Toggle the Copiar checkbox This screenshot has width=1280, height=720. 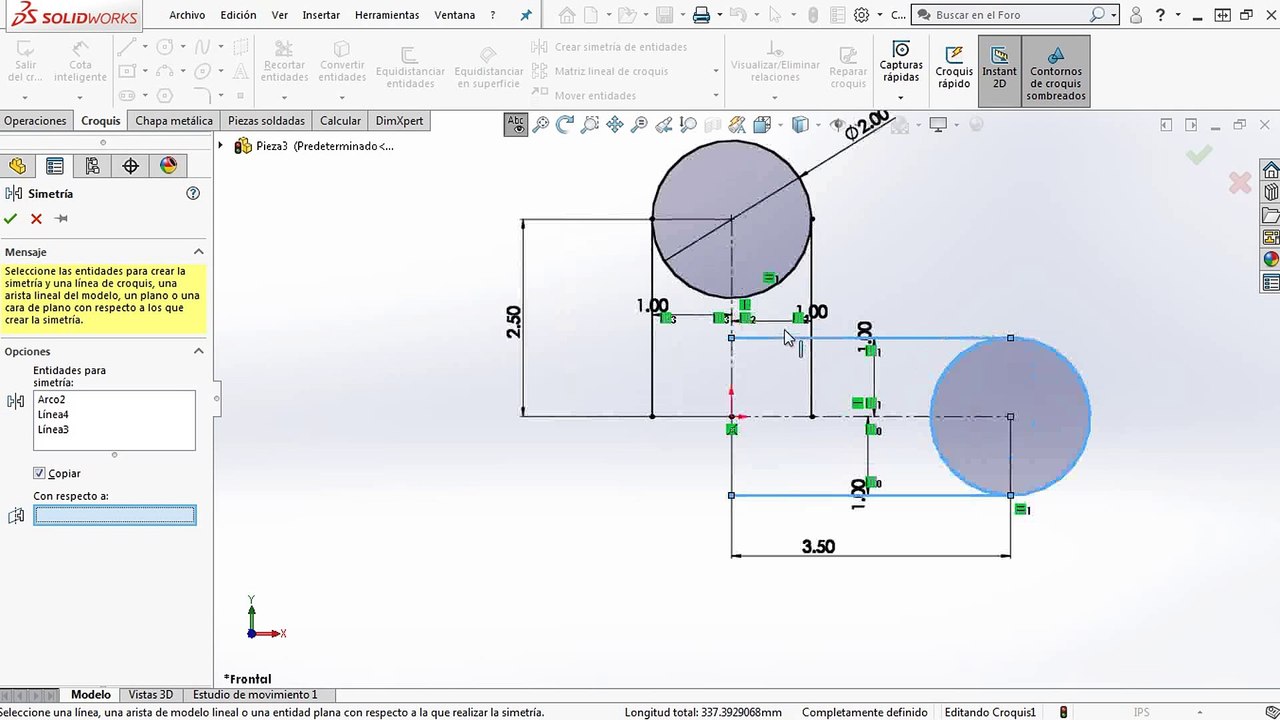[39, 473]
